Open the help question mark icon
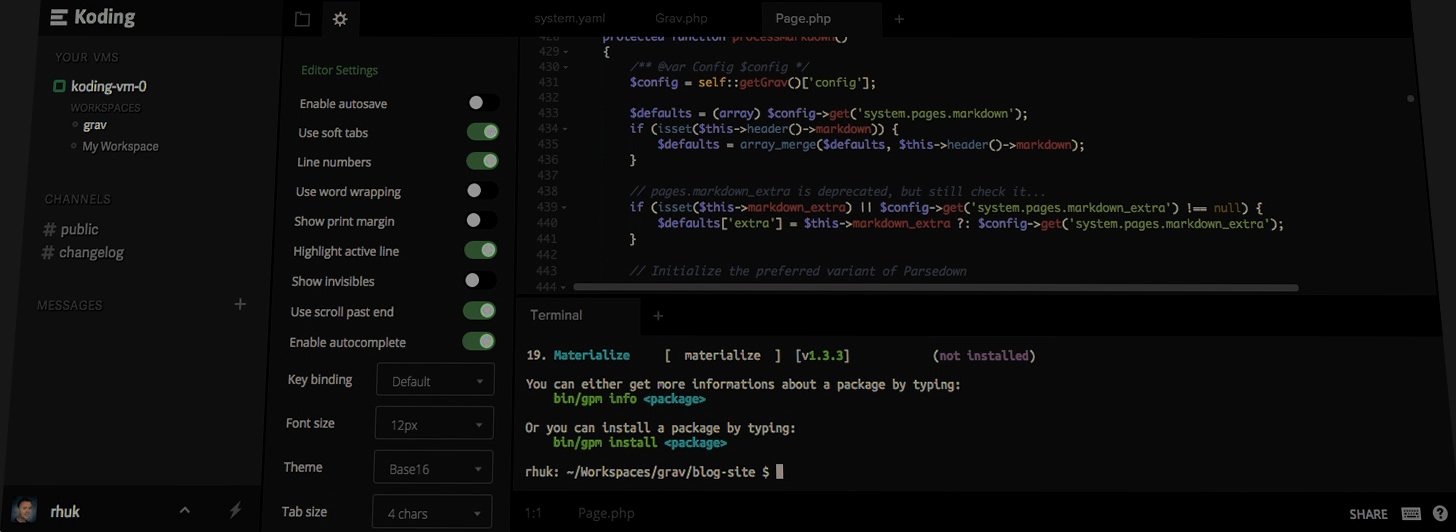This screenshot has width=1456, height=532. [1440, 513]
